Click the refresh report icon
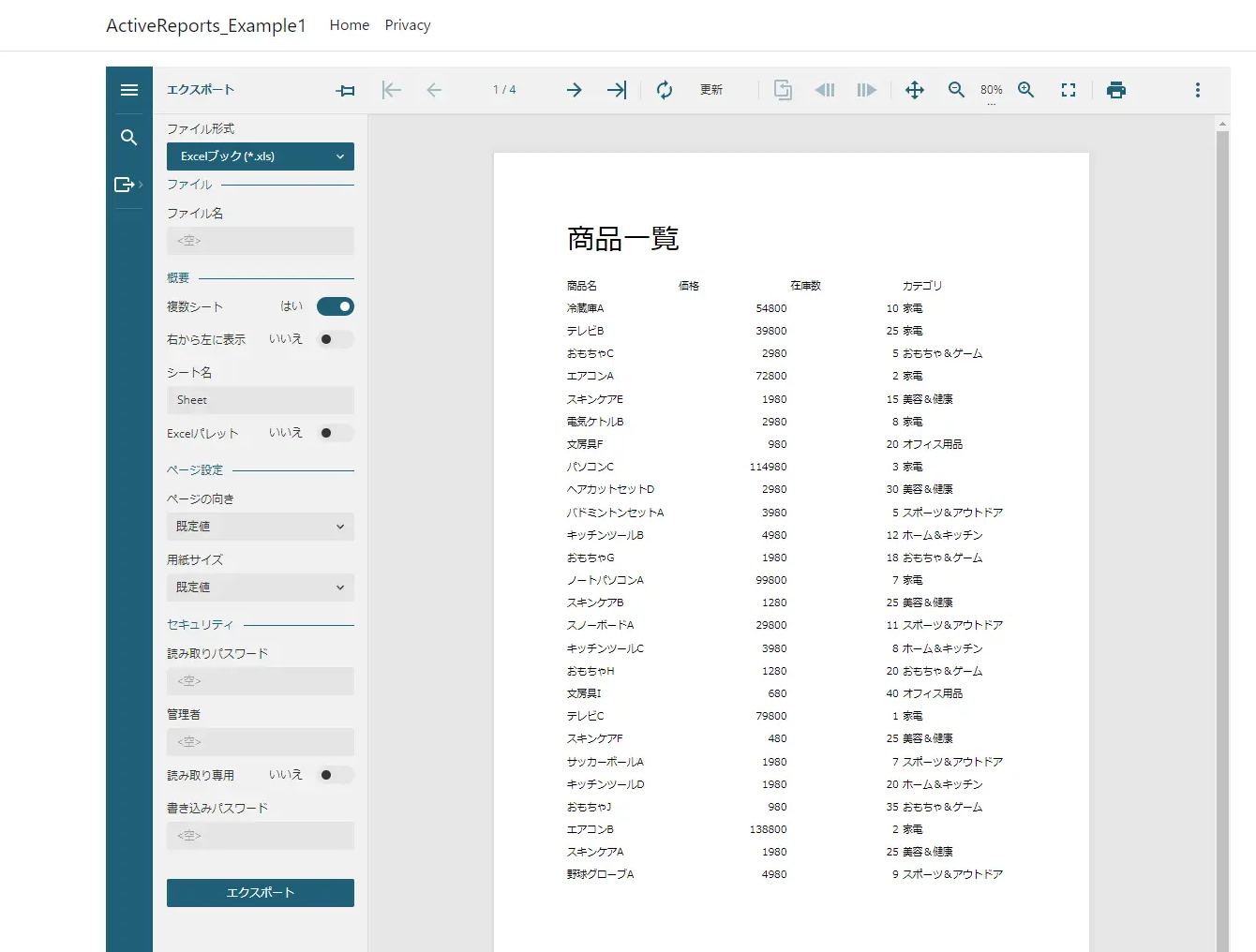The height and width of the screenshot is (952, 1256). pyautogui.click(x=665, y=90)
